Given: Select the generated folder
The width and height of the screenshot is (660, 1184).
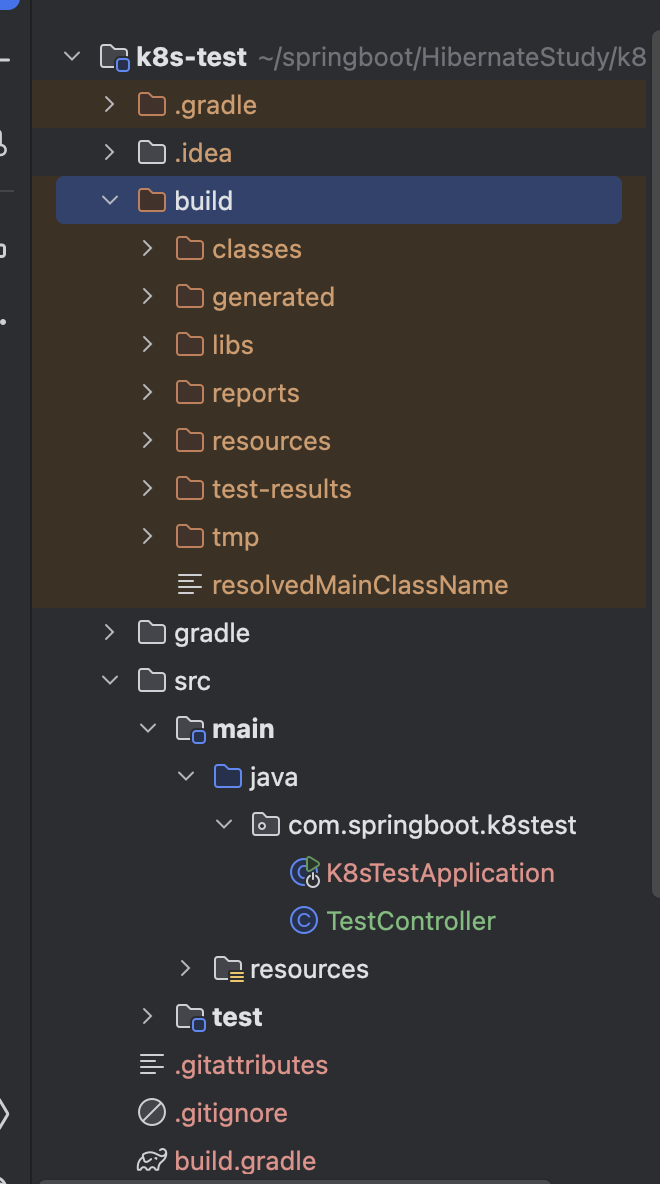Looking at the screenshot, I should [273, 297].
